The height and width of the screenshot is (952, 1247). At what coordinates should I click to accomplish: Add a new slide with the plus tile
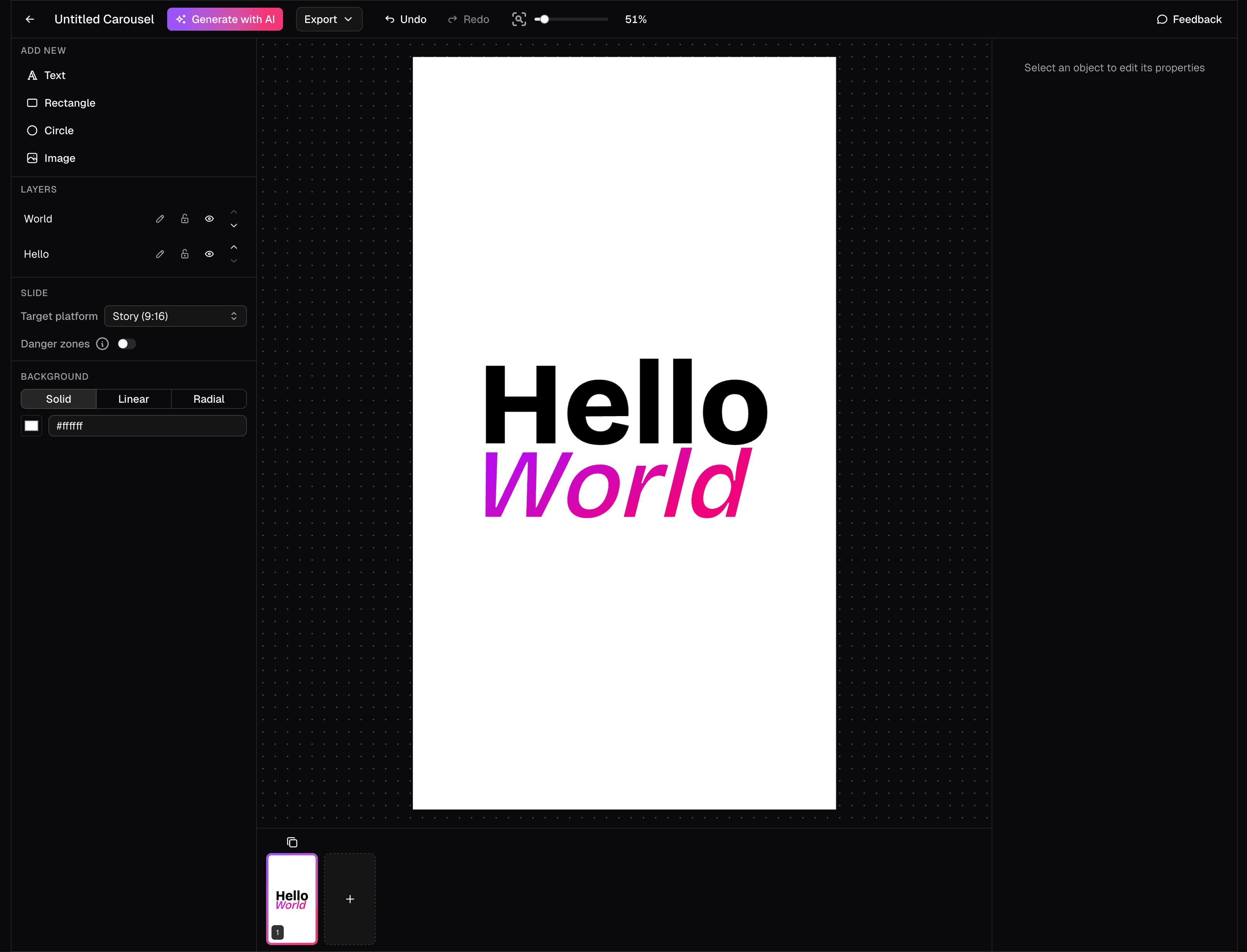click(350, 899)
